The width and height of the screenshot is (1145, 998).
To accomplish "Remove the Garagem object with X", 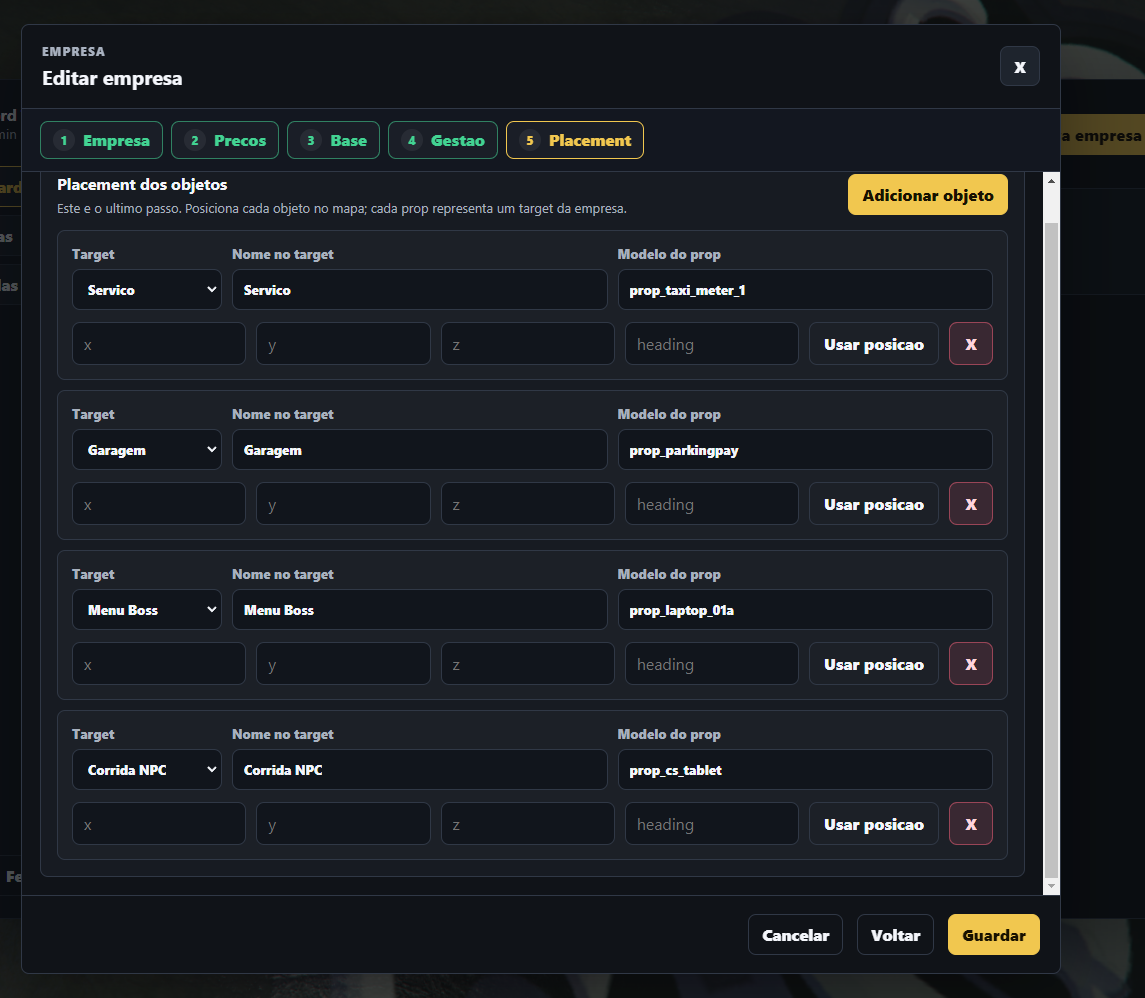I will tap(970, 504).
